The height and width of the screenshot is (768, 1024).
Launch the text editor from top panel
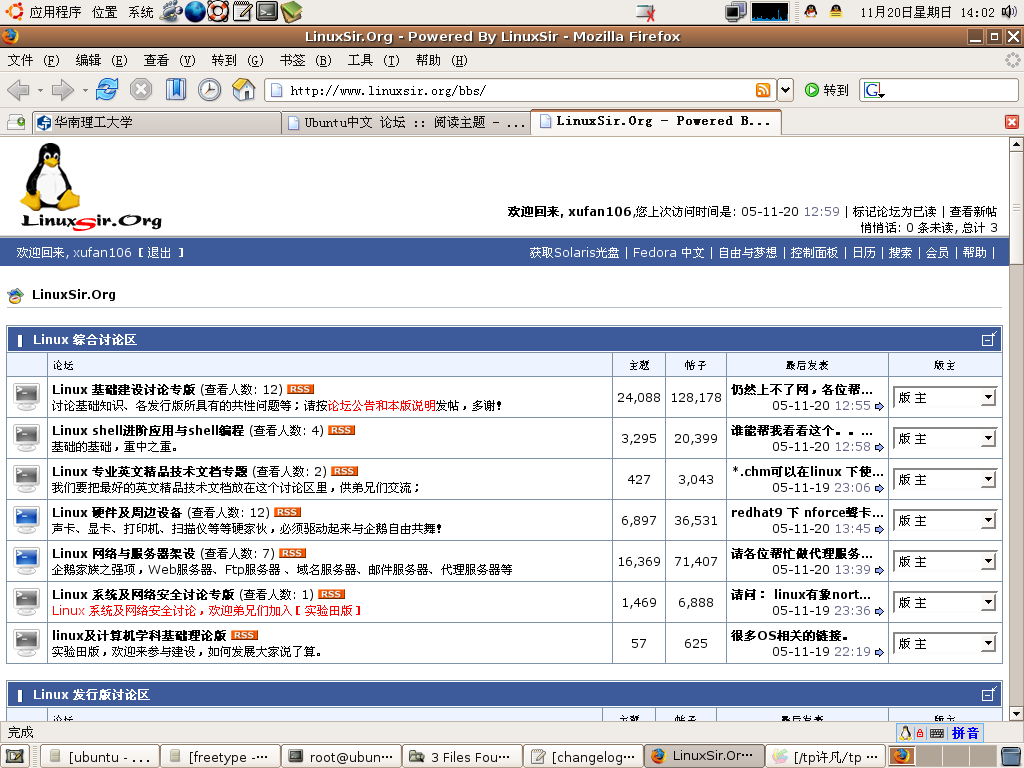(242, 11)
